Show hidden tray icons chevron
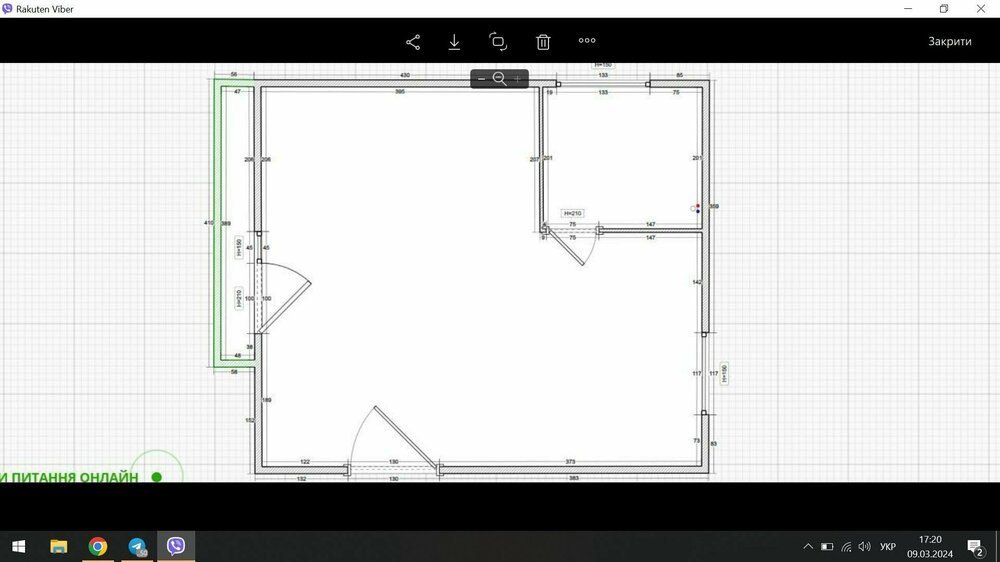The width and height of the screenshot is (1000, 562). (808, 547)
